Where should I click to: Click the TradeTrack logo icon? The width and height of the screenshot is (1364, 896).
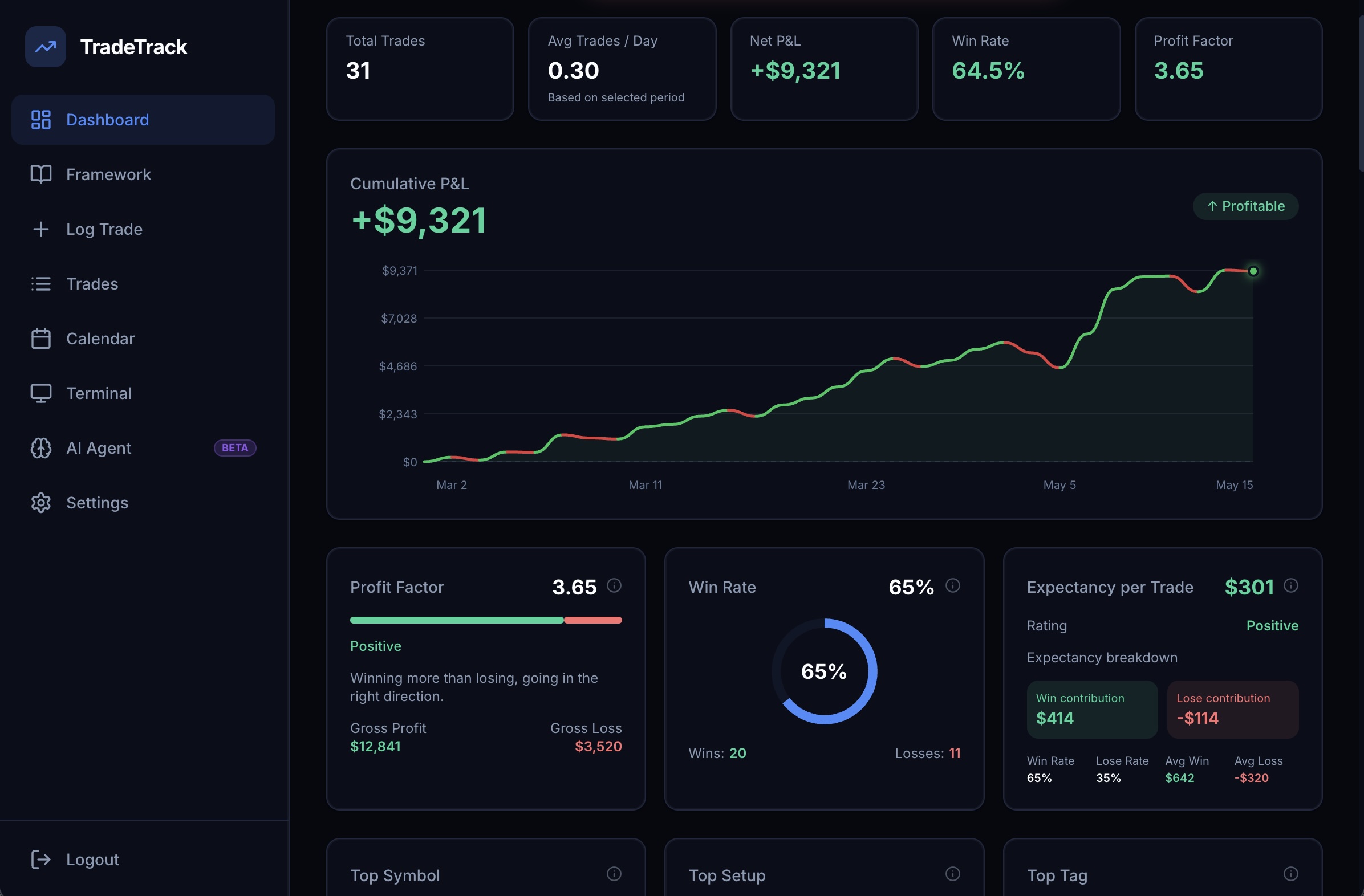pyautogui.click(x=45, y=47)
